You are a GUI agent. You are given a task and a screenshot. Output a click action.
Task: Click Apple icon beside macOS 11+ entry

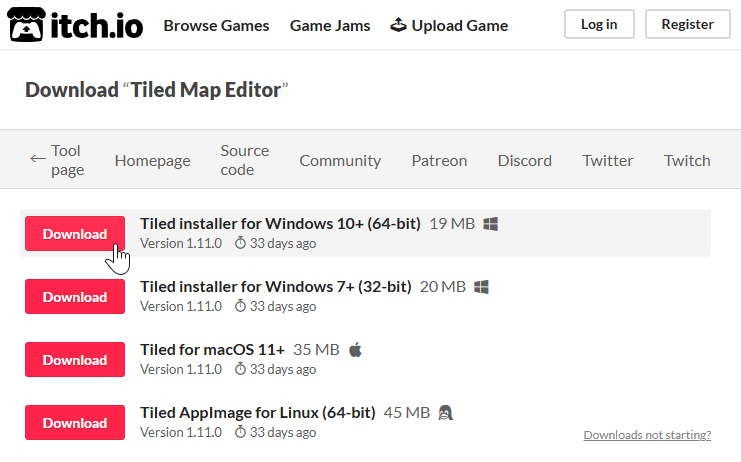coord(355,350)
